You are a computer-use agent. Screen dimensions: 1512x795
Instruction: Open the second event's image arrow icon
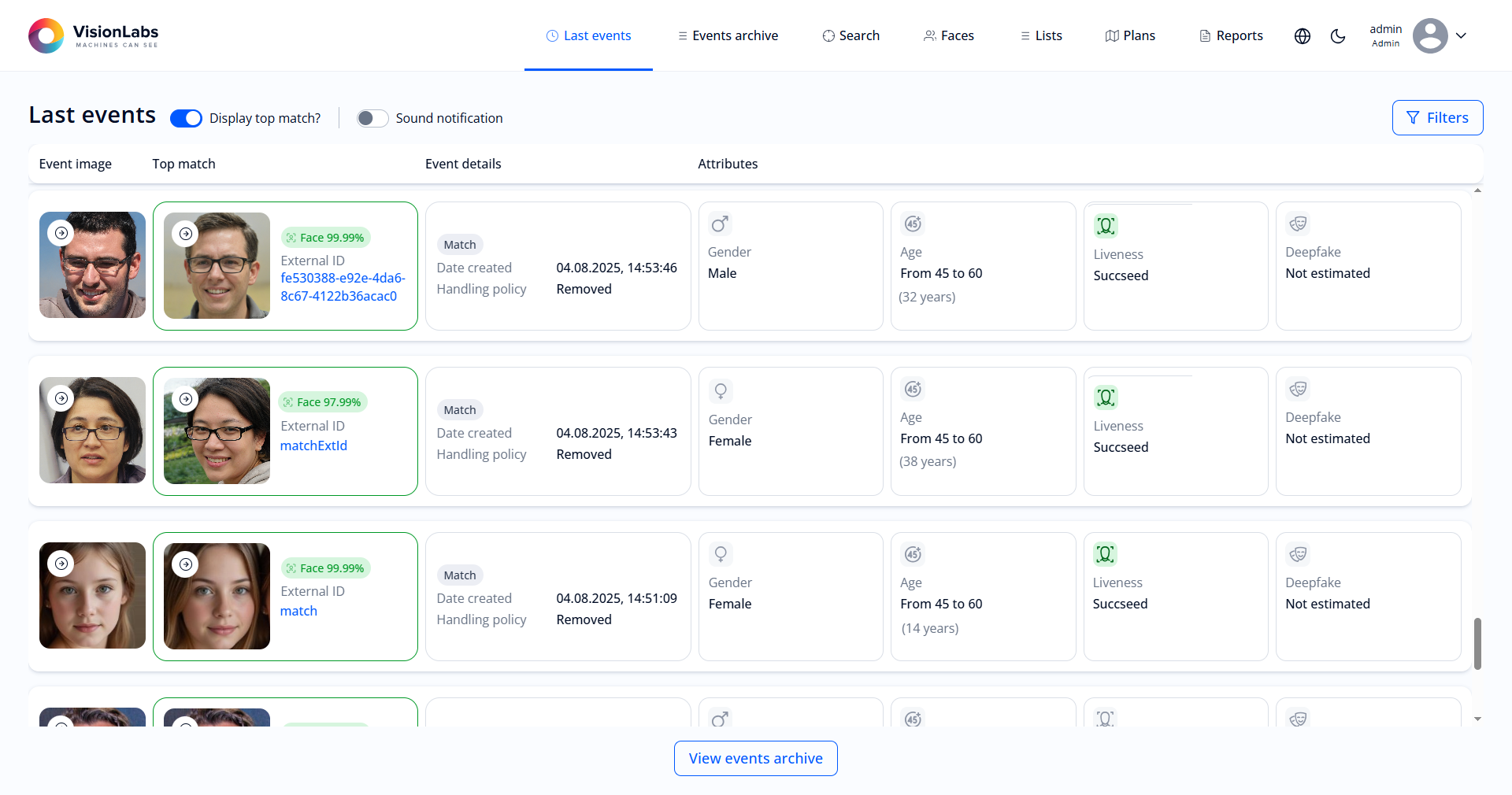pyautogui.click(x=61, y=398)
